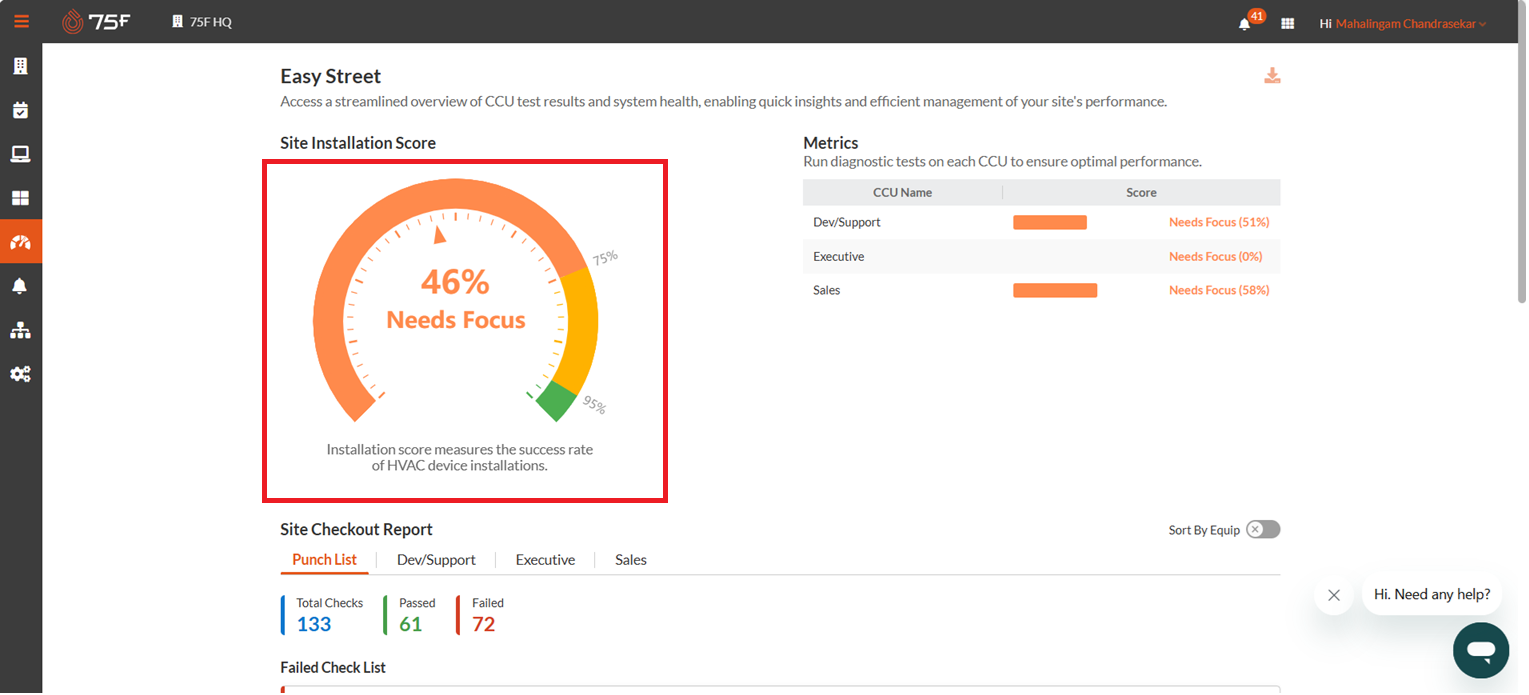Open the hierarchy sitemap sidebar icon

pyautogui.click(x=20, y=330)
